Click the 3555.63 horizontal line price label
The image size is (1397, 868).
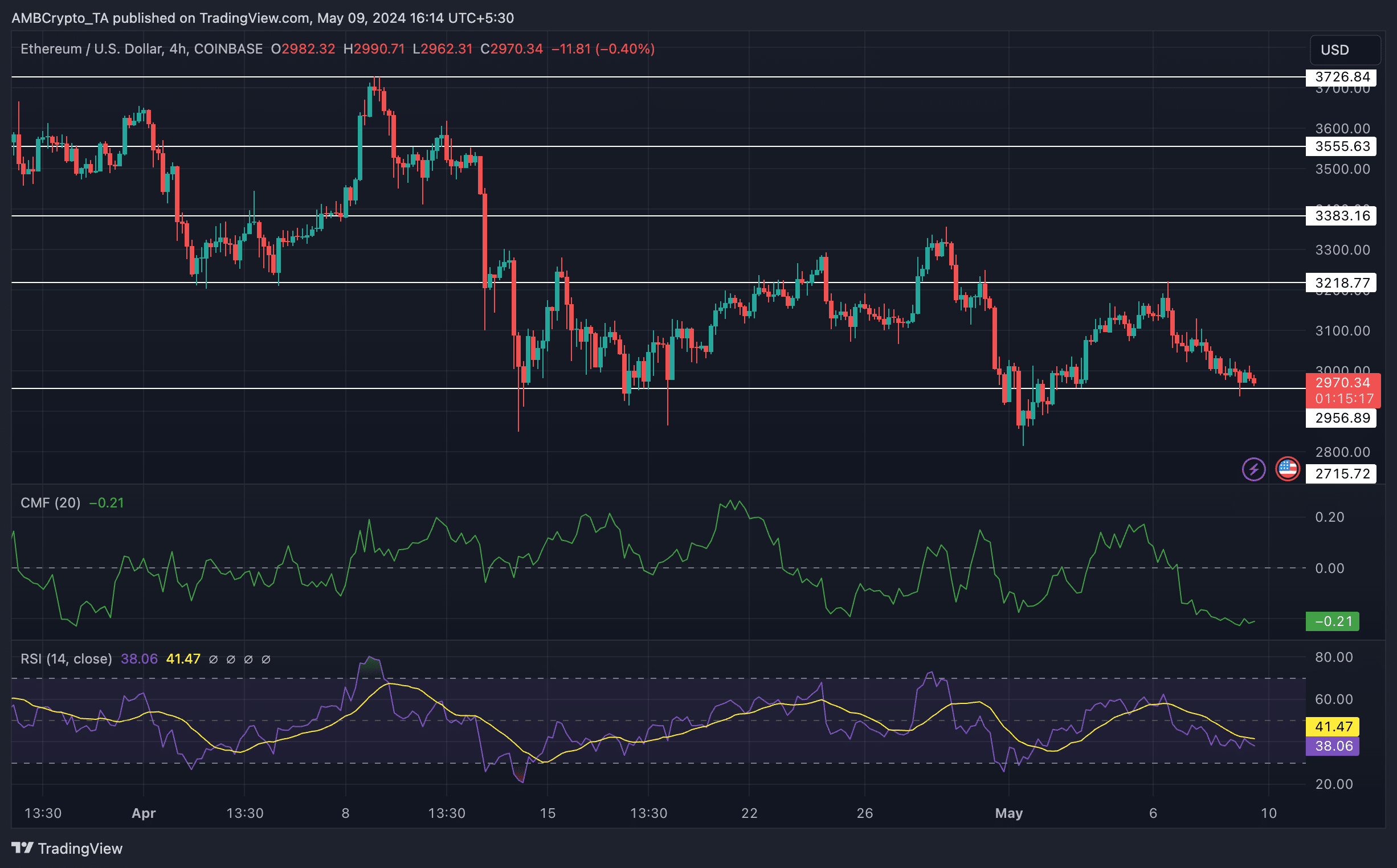pyautogui.click(x=1341, y=146)
